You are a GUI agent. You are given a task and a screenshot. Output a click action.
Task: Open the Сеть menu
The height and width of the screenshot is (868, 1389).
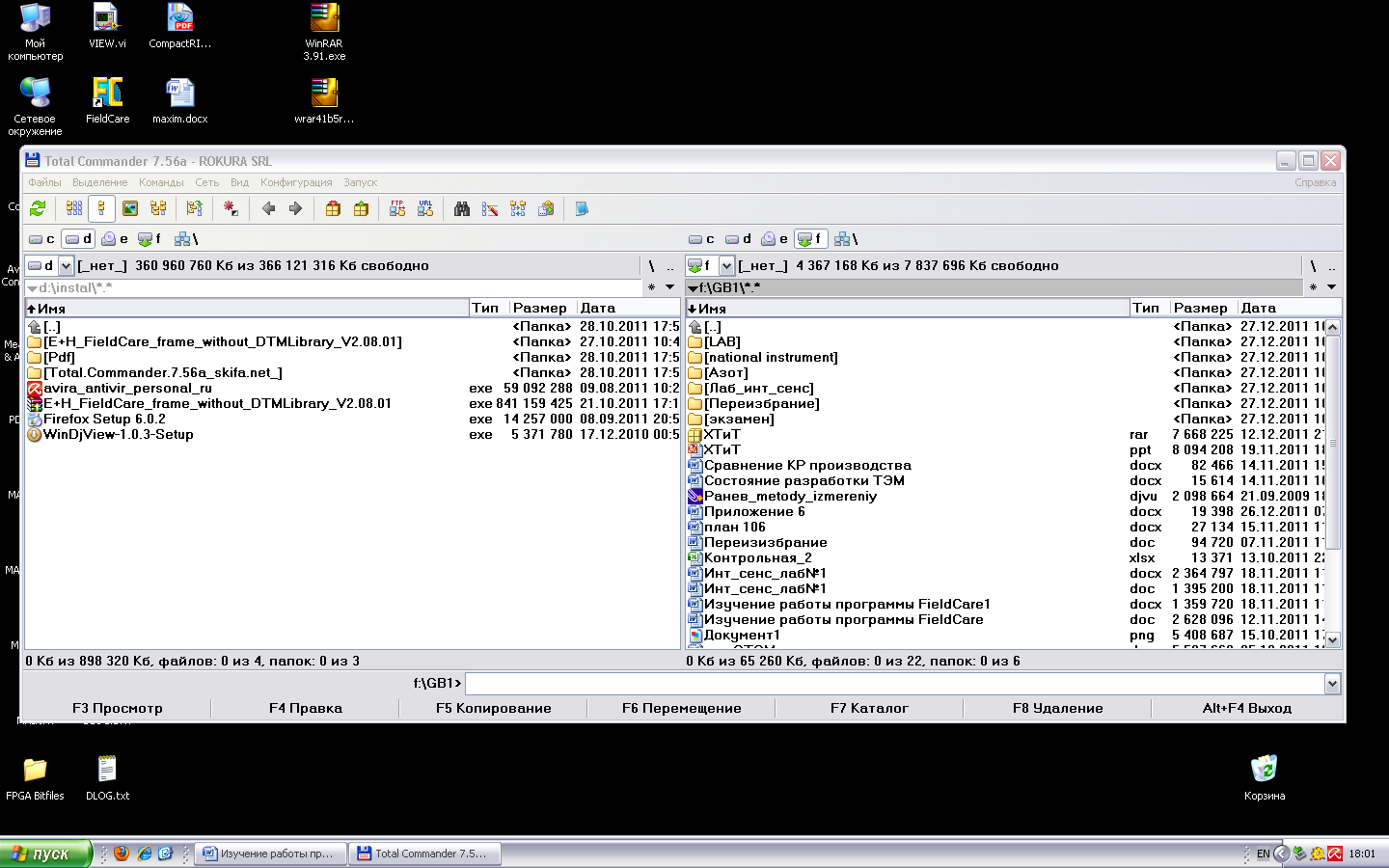[x=207, y=182]
